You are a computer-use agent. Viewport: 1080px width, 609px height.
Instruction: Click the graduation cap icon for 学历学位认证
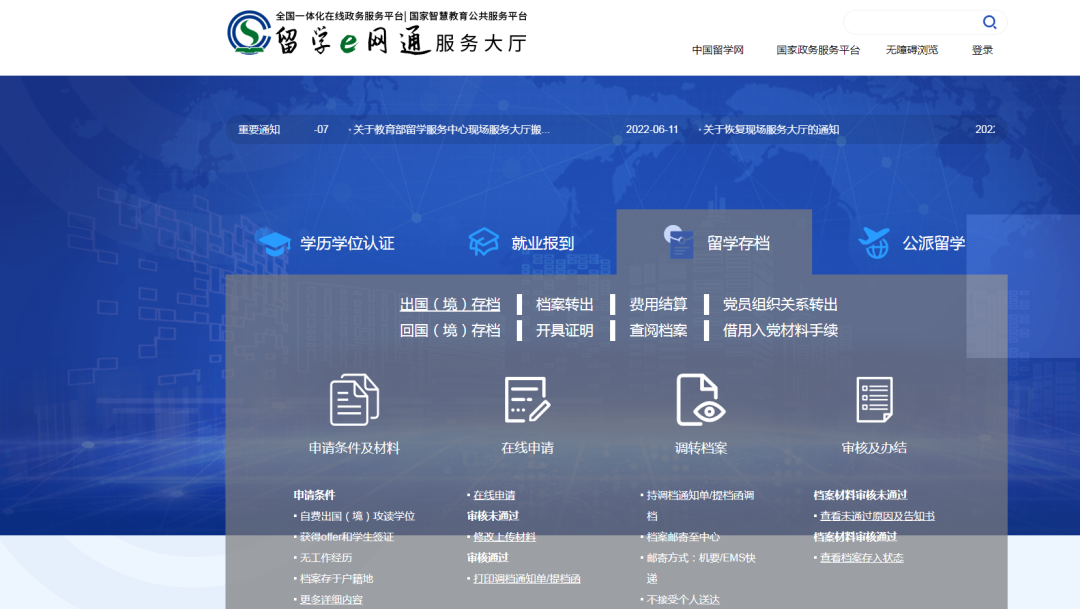[x=274, y=243]
